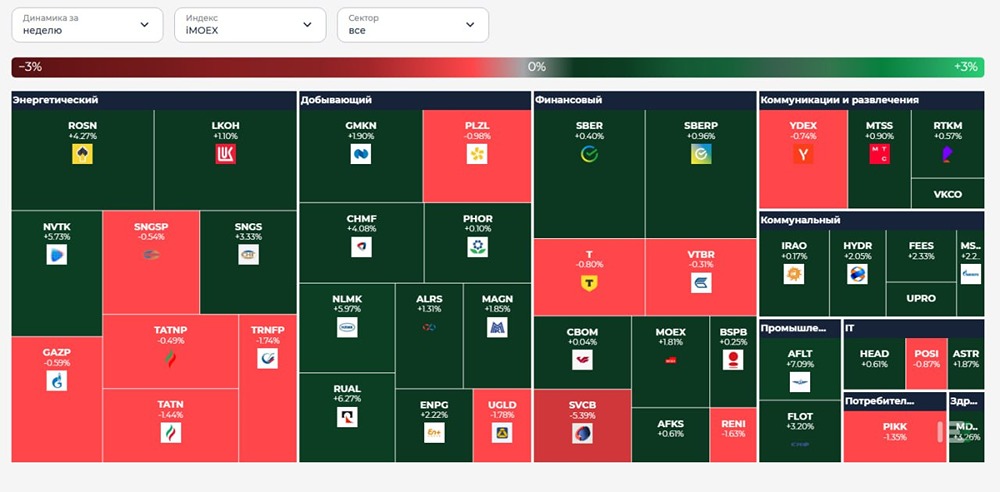Select the Энергетический sector header
The height and width of the screenshot is (492, 1000).
pos(154,100)
